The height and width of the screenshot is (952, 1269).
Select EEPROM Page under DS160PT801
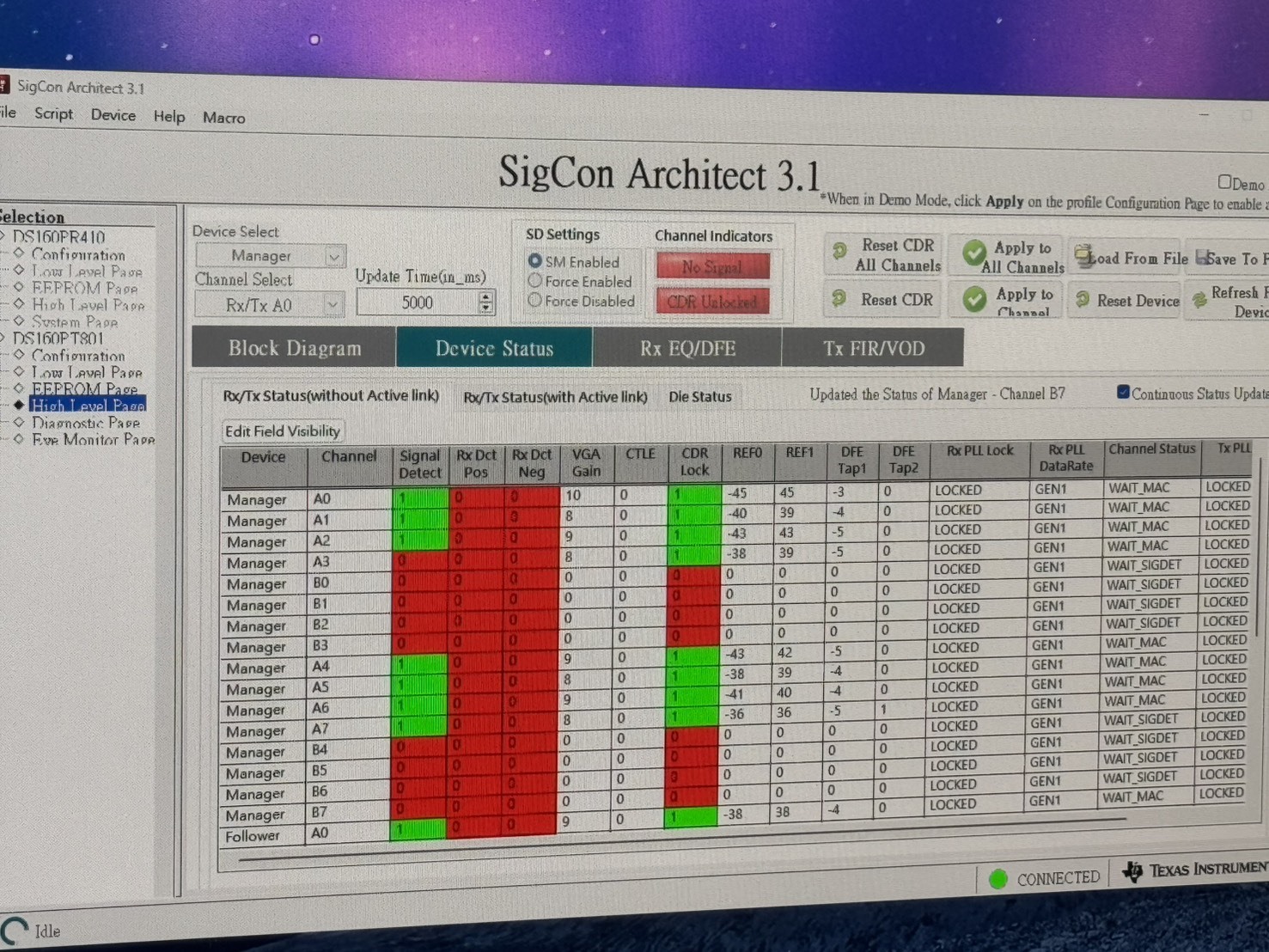coord(84,388)
